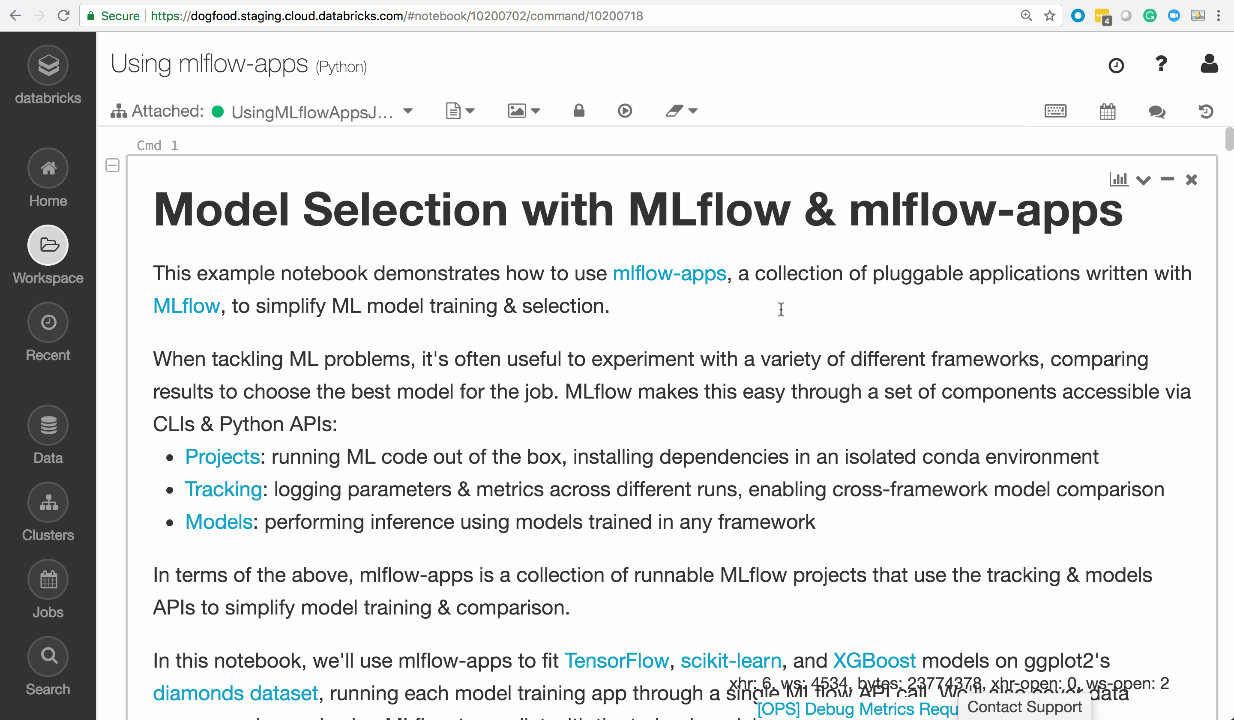The width and height of the screenshot is (1234, 720).
Task: Click the Cmd 1 label
Action: [x=157, y=145]
